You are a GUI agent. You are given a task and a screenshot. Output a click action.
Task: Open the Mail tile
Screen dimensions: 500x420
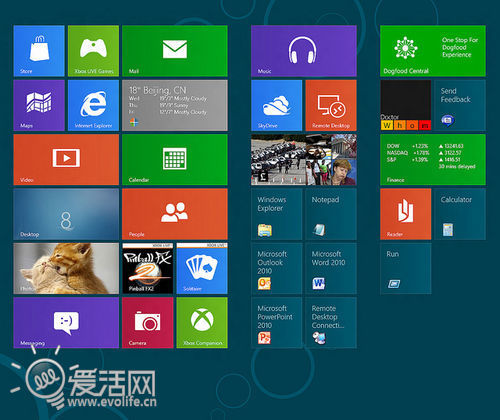[x=175, y=51]
